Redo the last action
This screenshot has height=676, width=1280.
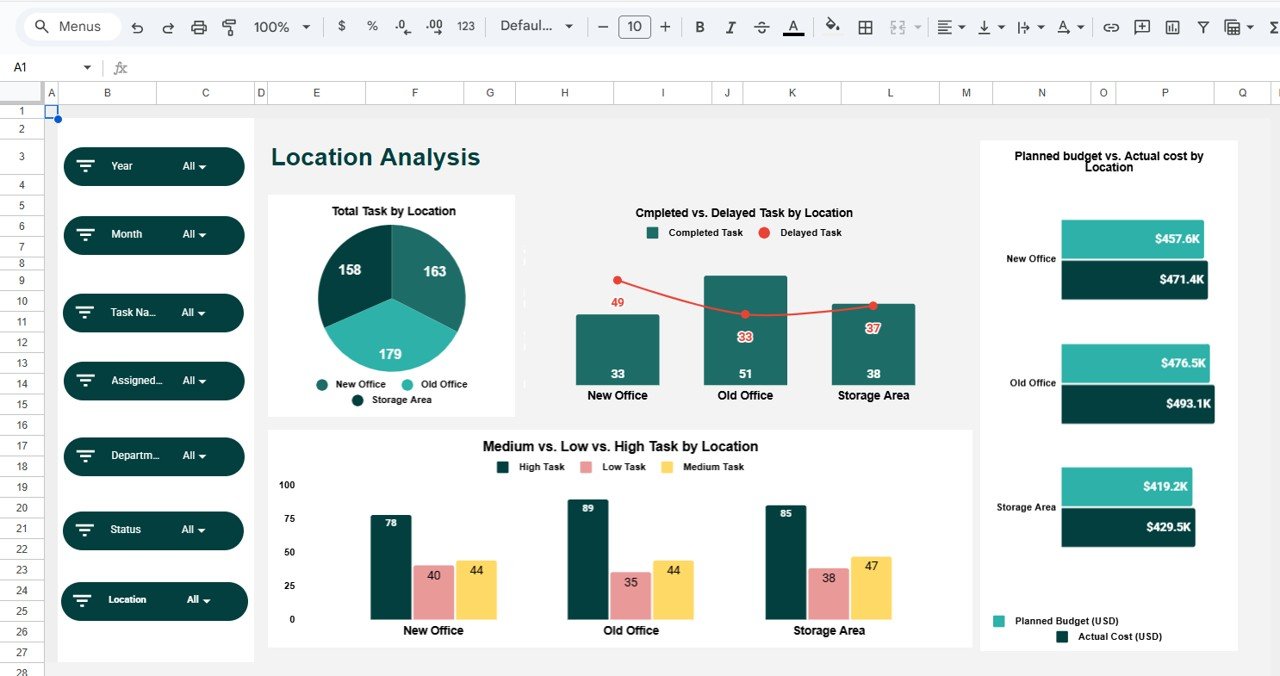coord(167,27)
